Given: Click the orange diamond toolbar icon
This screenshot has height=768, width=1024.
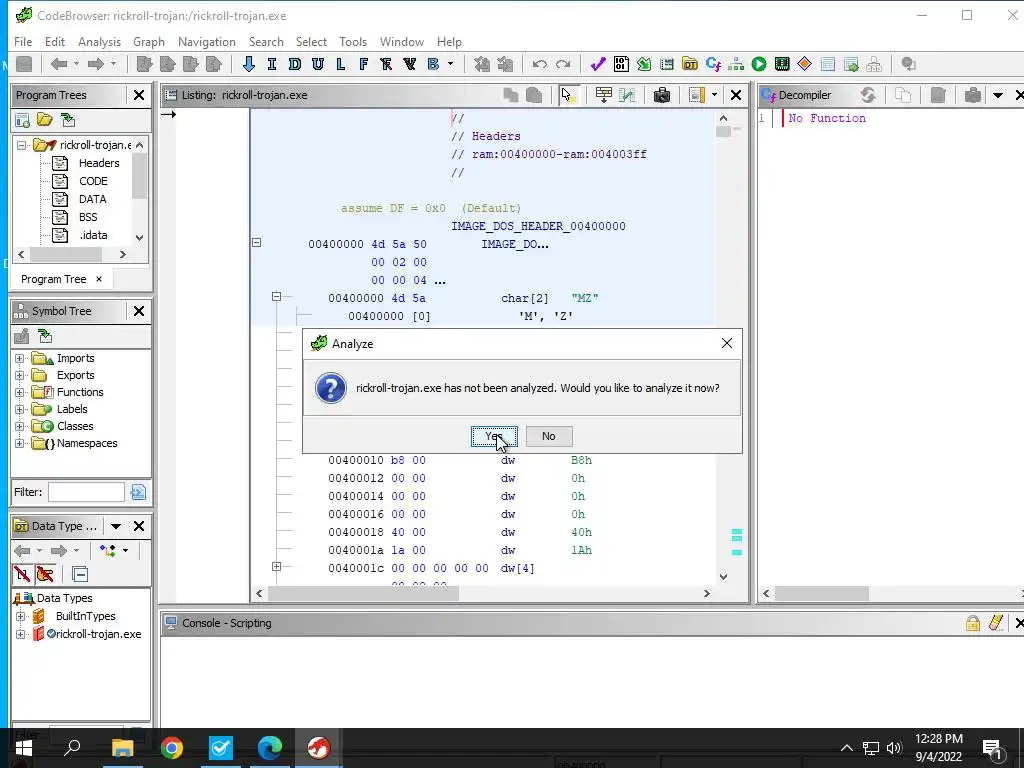Looking at the screenshot, I should coord(805,64).
